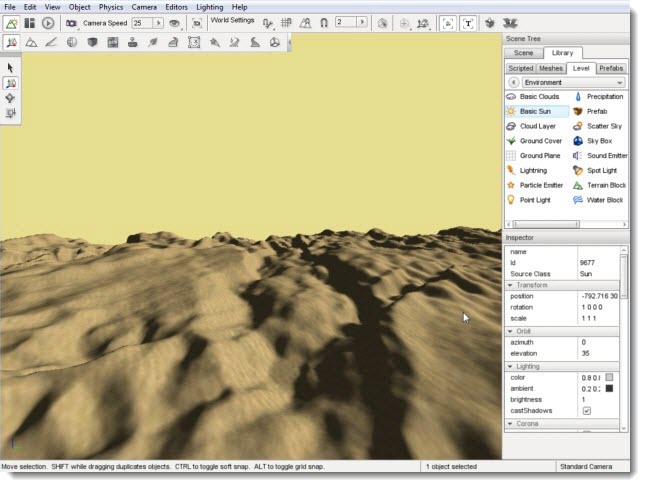Pick the Particle Emitter library item

(x=541, y=185)
